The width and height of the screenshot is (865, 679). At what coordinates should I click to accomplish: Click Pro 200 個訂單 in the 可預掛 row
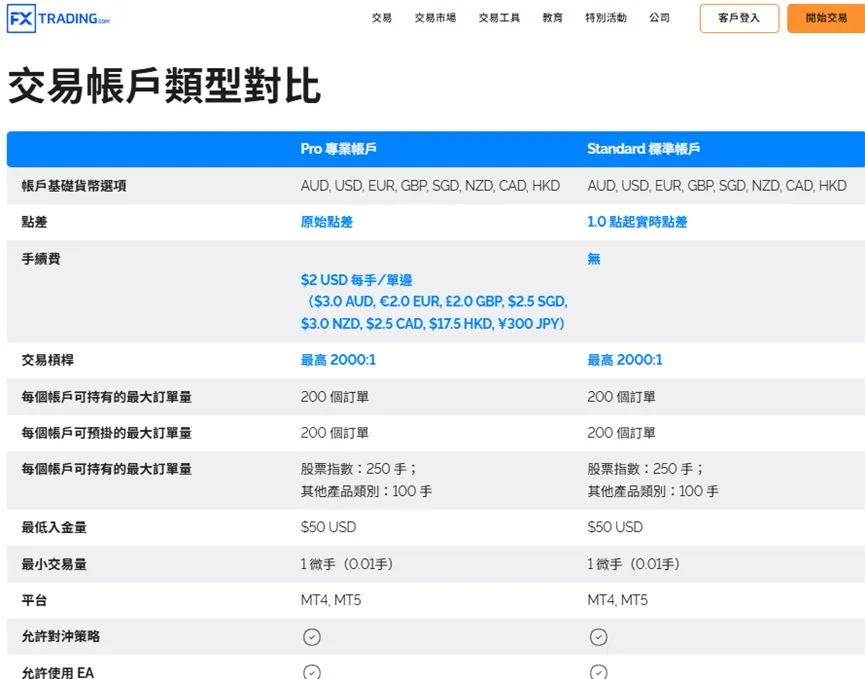[x=335, y=433]
